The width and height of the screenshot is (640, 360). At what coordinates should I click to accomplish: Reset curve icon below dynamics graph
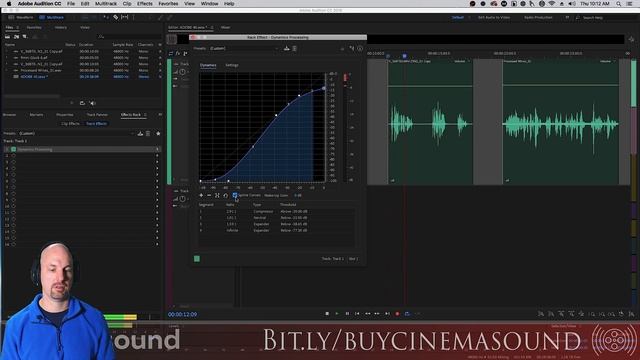[225, 196]
